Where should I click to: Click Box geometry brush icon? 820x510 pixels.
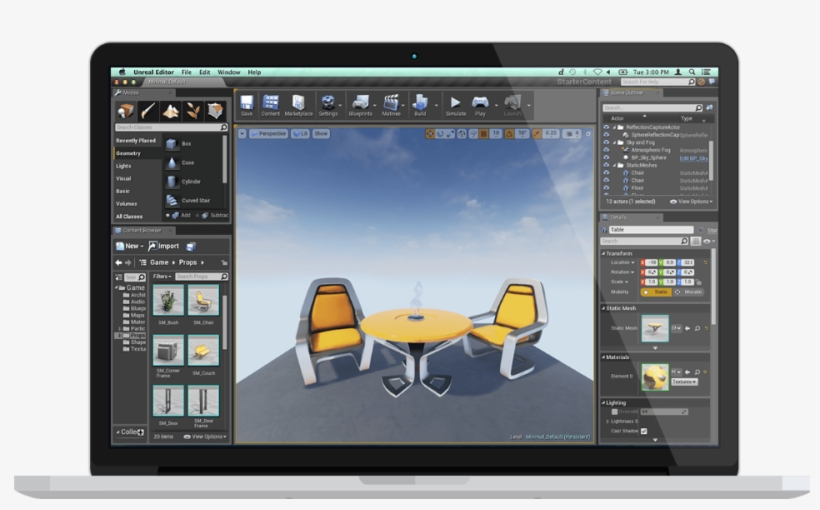coord(172,144)
